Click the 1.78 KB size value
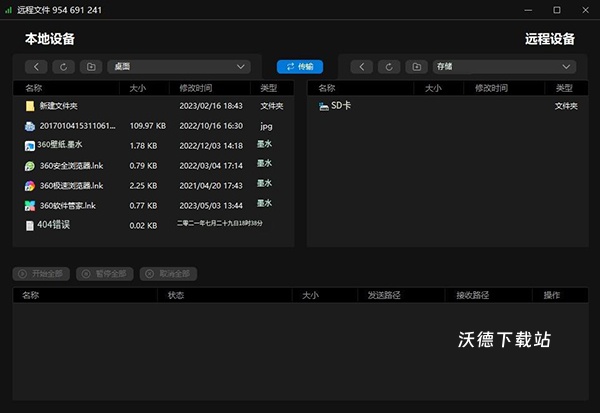Screen dimensions: 600x413 point(143,145)
